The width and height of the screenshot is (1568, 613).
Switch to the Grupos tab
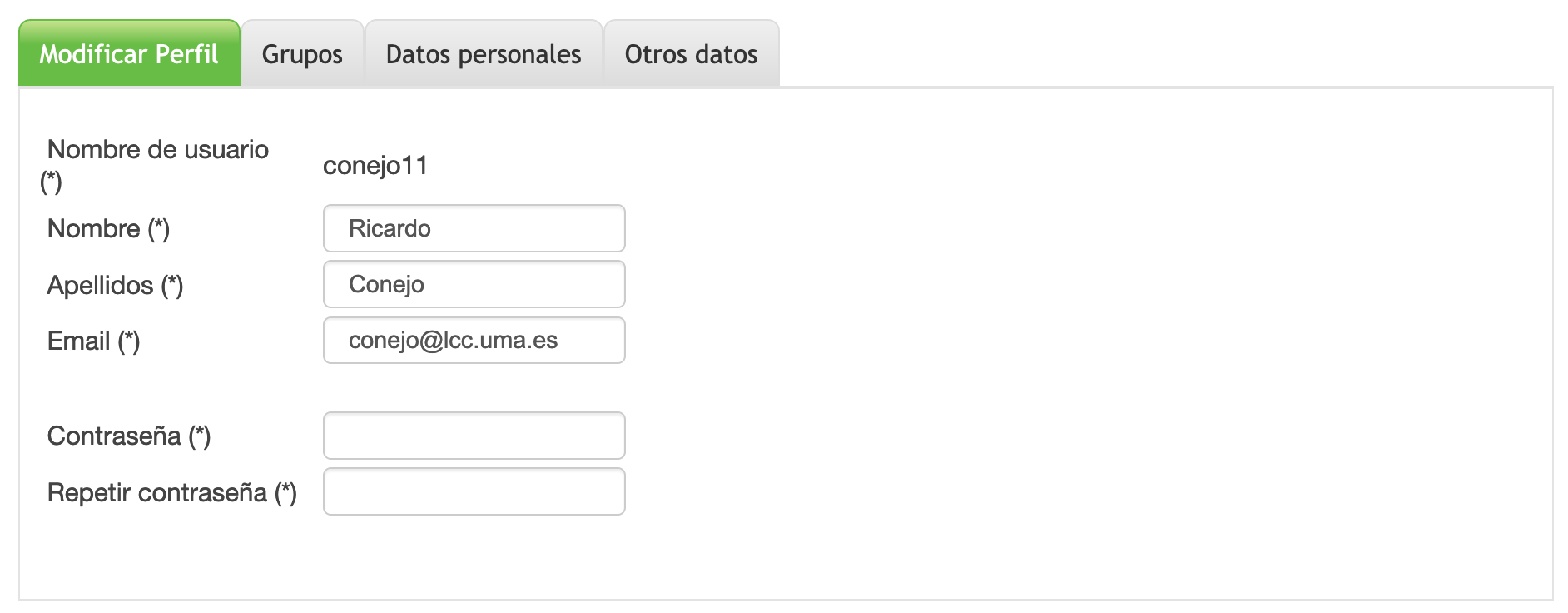tap(302, 54)
